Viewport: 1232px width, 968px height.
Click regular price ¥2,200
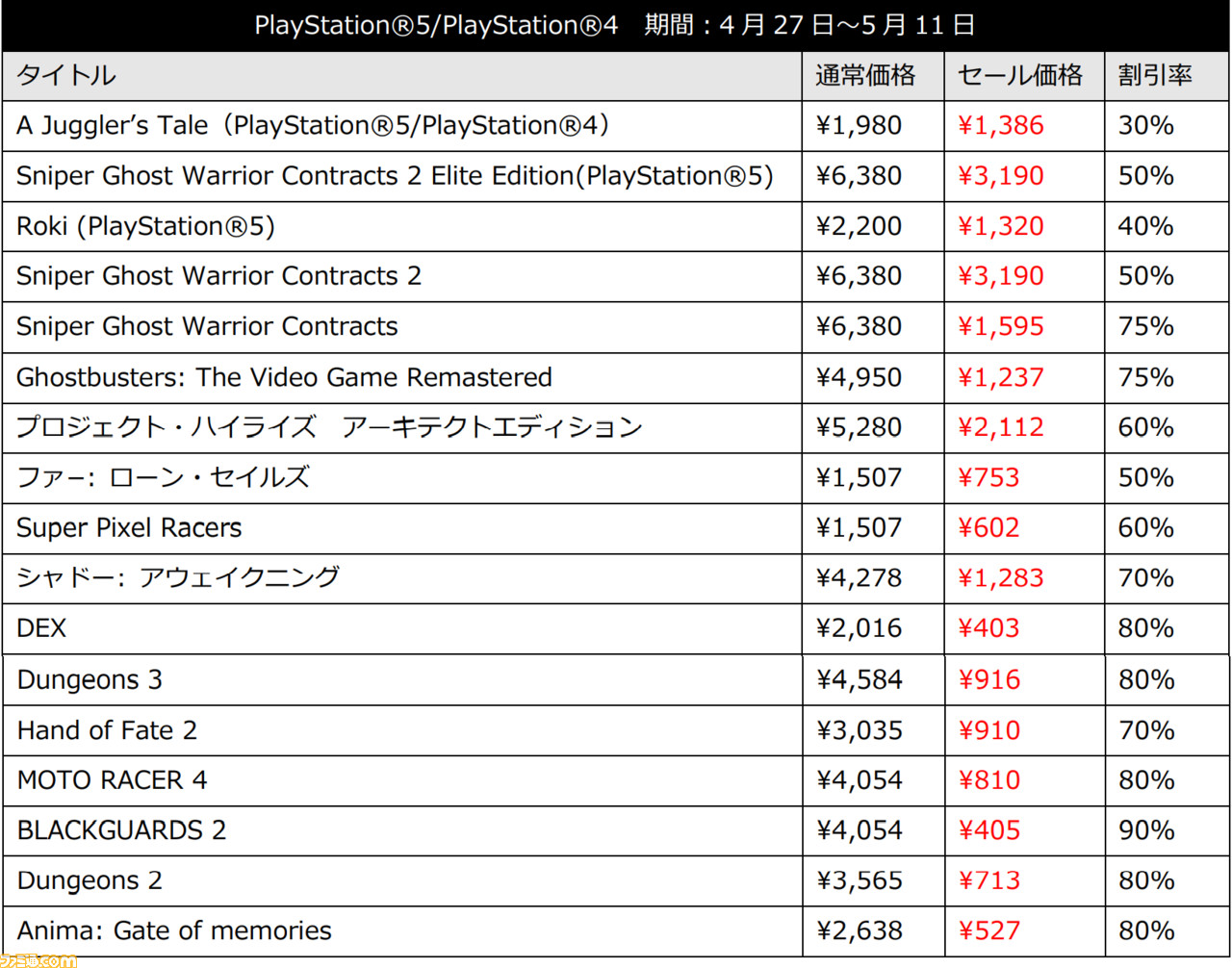(x=859, y=226)
